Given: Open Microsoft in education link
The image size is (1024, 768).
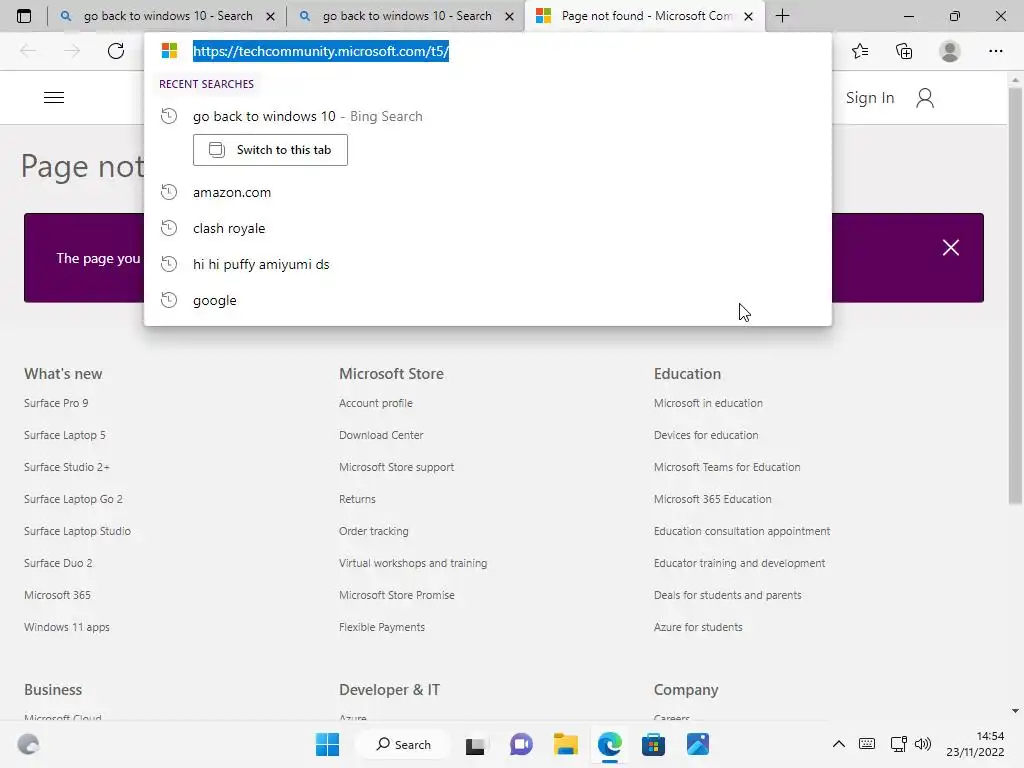Looking at the screenshot, I should tap(708, 403).
